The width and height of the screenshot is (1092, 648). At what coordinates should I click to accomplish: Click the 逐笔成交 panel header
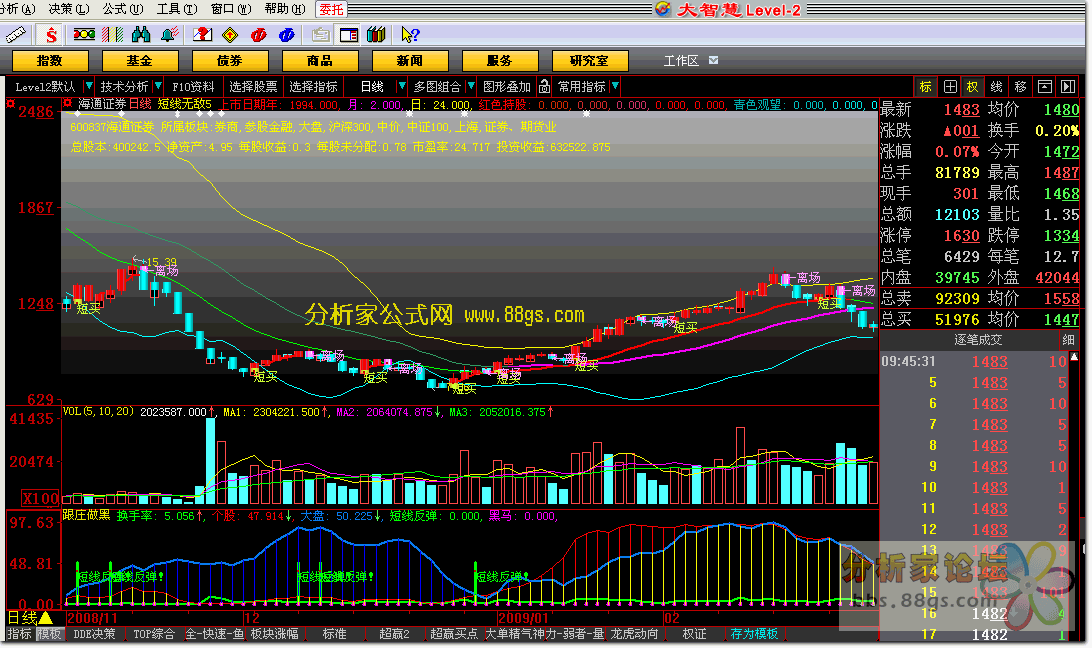click(x=978, y=340)
